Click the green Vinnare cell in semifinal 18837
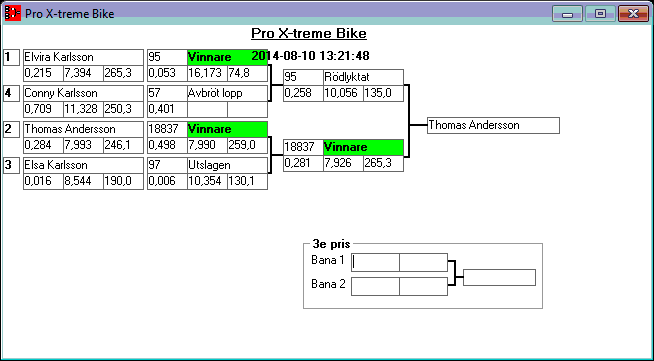This screenshot has width=654, height=361. [x=363, y=148]
